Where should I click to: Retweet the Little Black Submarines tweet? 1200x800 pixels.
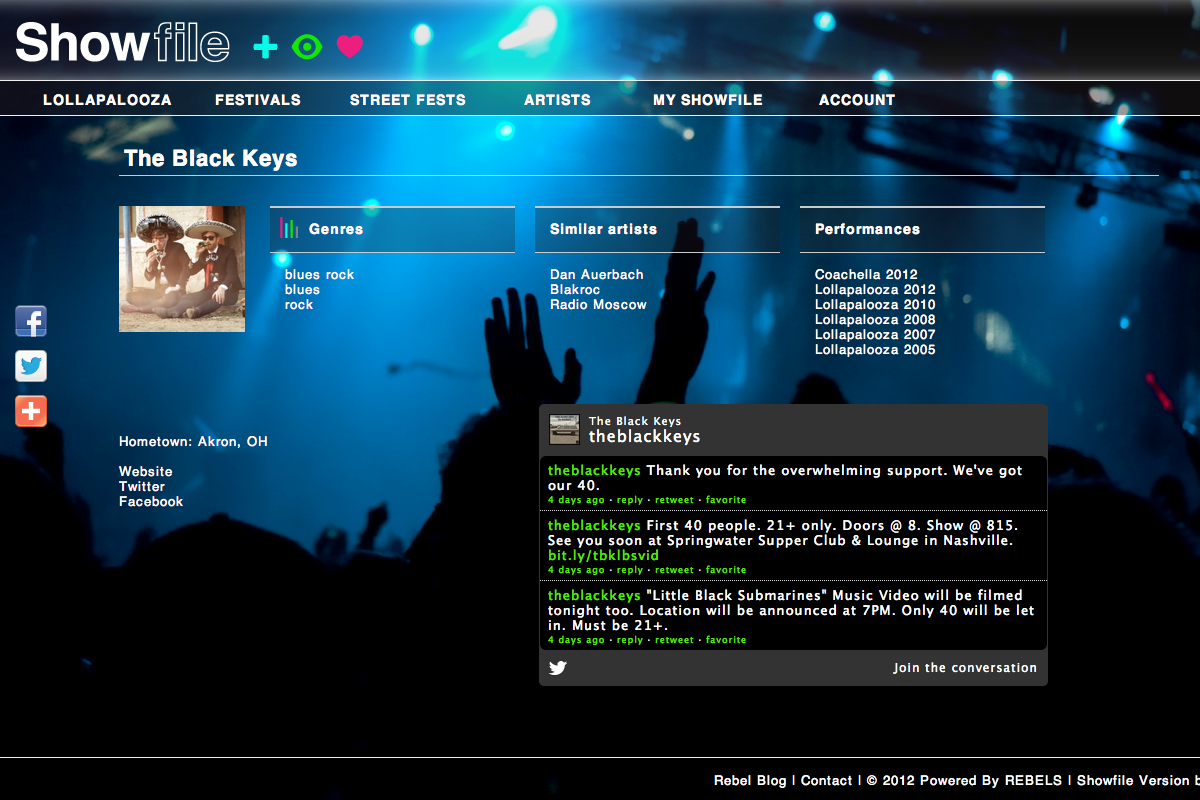[x=674, y=640]
